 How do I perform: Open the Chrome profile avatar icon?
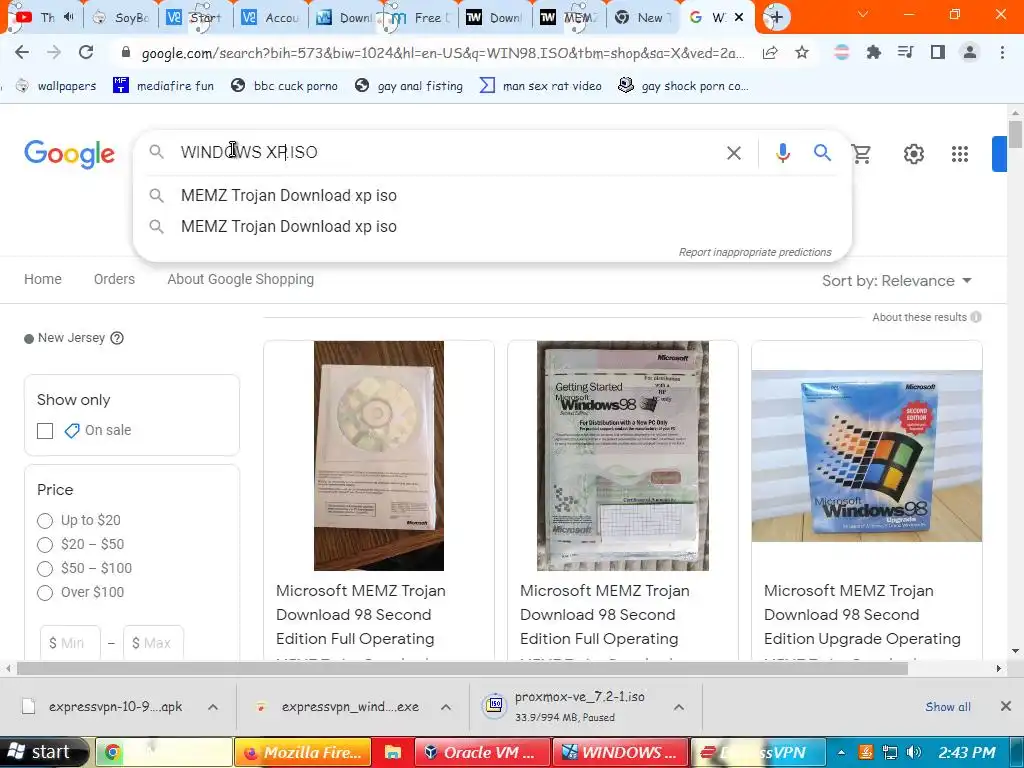[970, 52]
